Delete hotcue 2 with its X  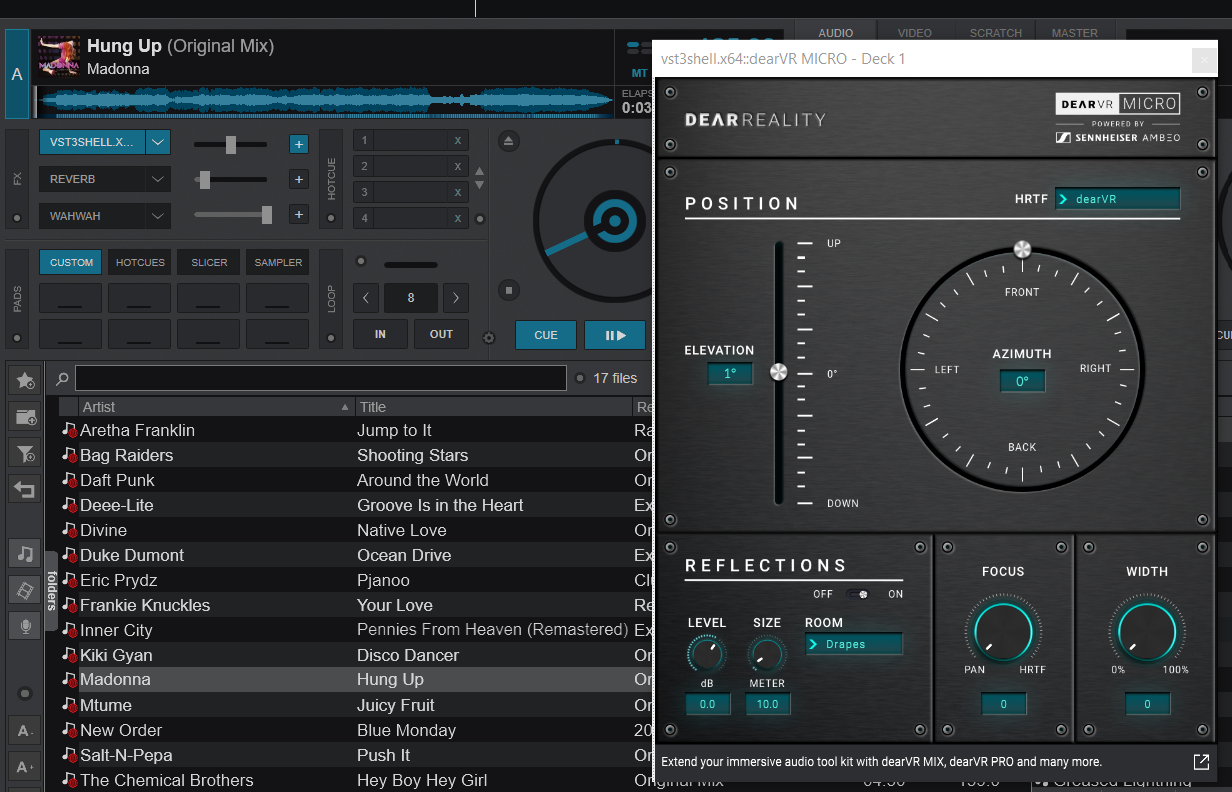coord(458,167)
